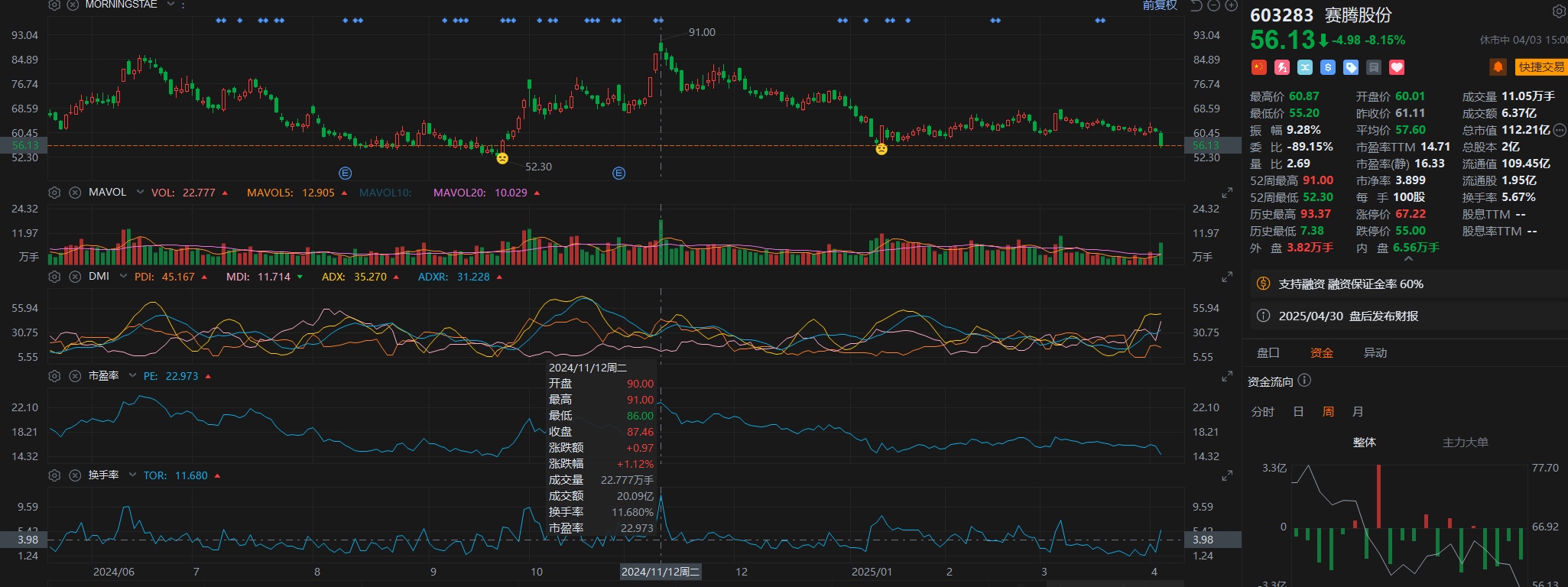The image size is (1568, 587).
Task: Open the 前复权 adjustment dropdown
Action: 1160,5
